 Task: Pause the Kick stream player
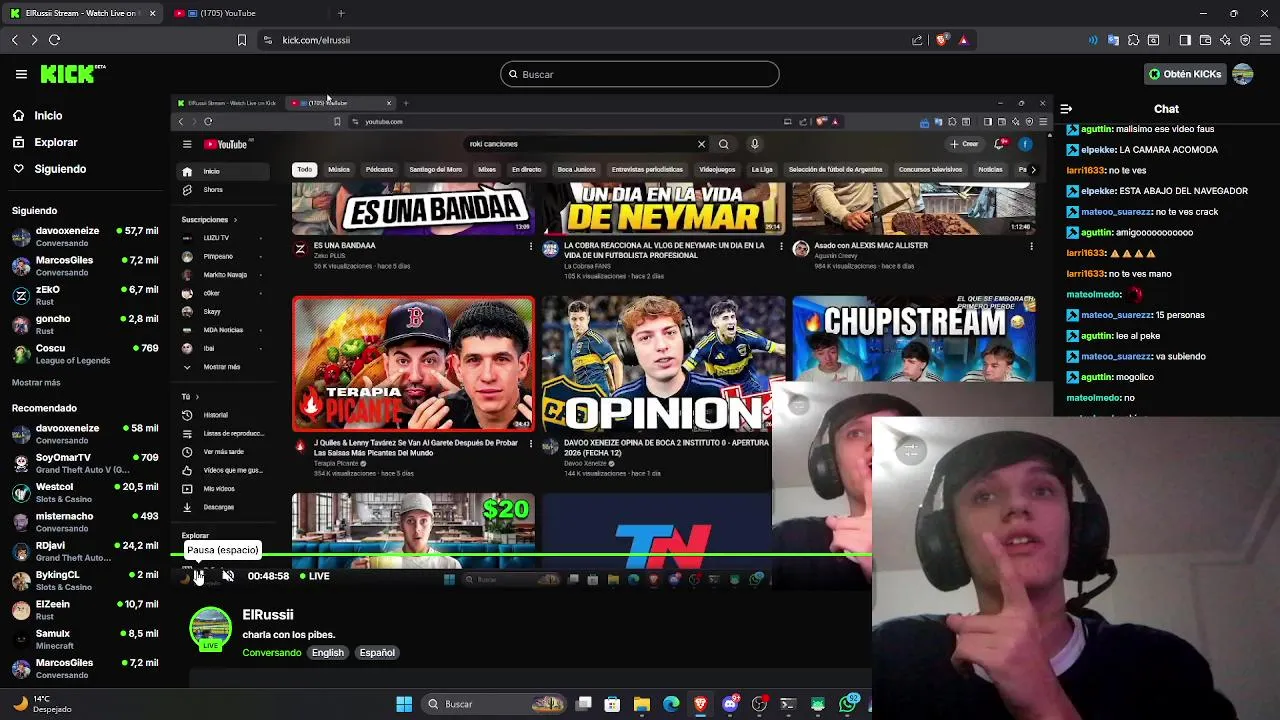pos(198,576)
